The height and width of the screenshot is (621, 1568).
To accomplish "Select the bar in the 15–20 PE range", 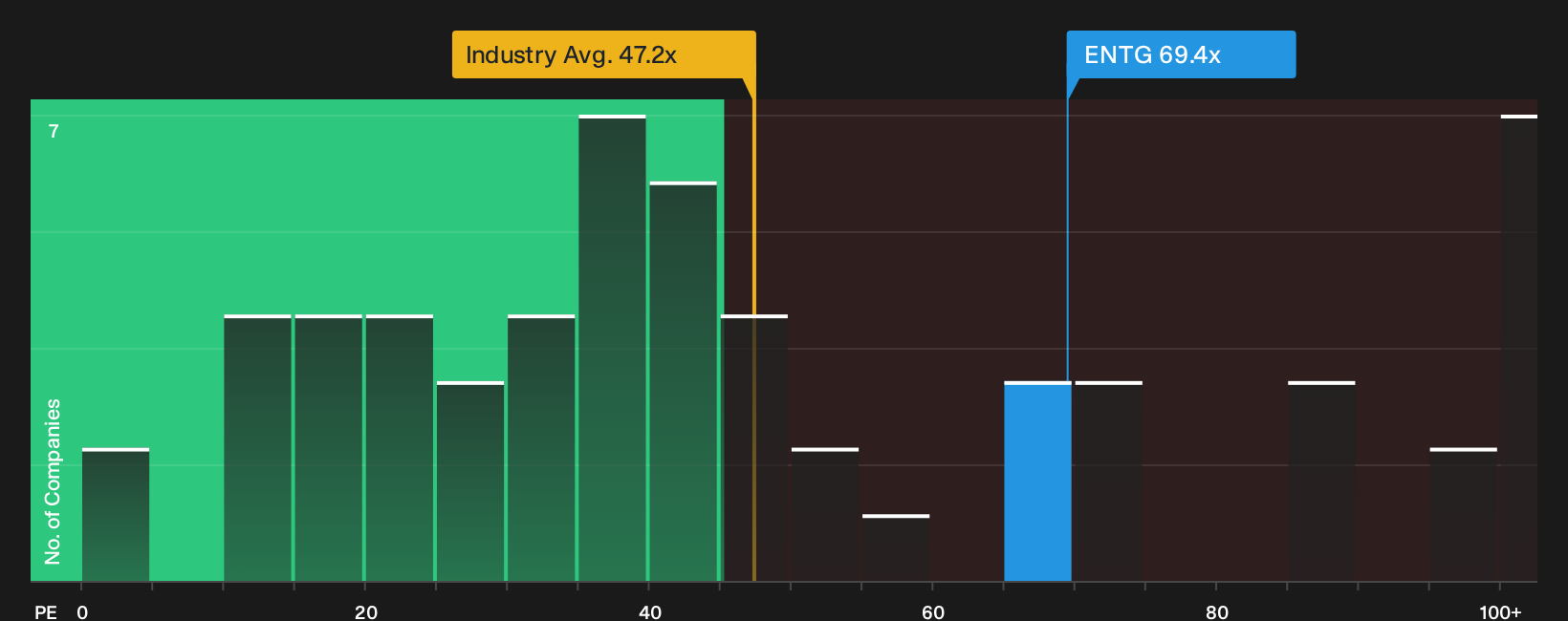I will coord(329,448).
